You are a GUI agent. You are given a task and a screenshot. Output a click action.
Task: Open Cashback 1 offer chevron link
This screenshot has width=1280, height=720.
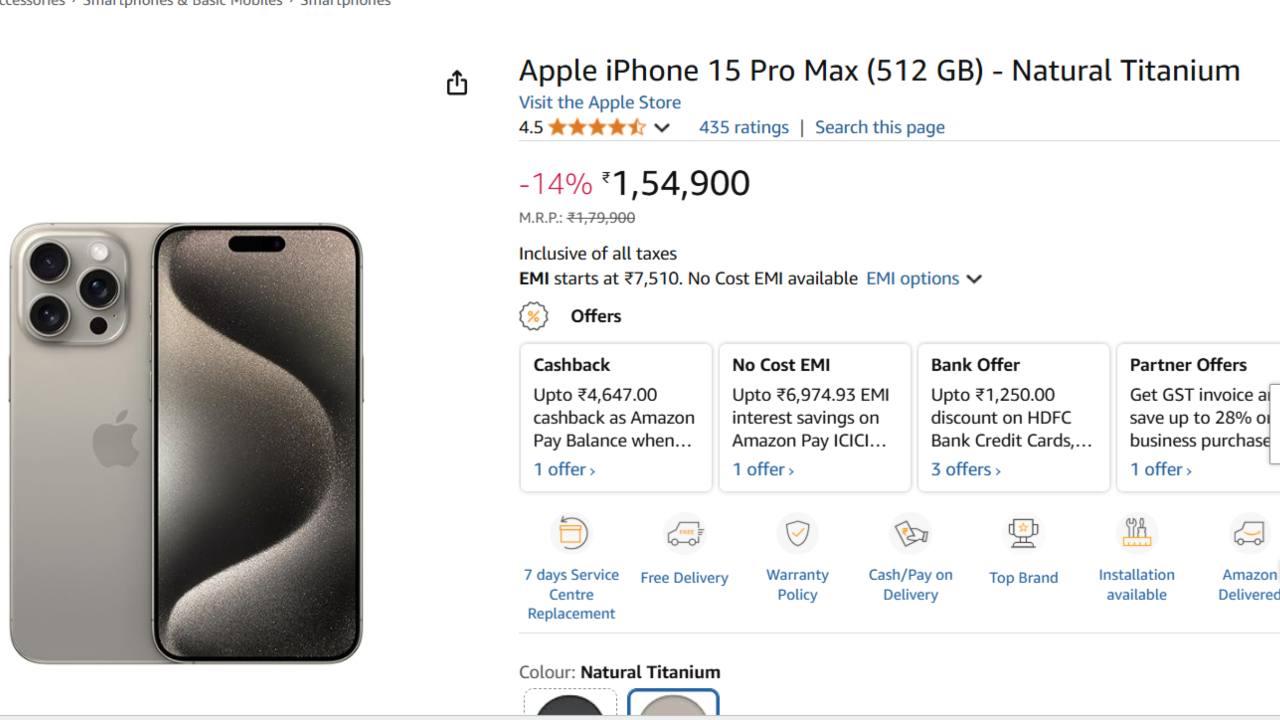[564, 469]
